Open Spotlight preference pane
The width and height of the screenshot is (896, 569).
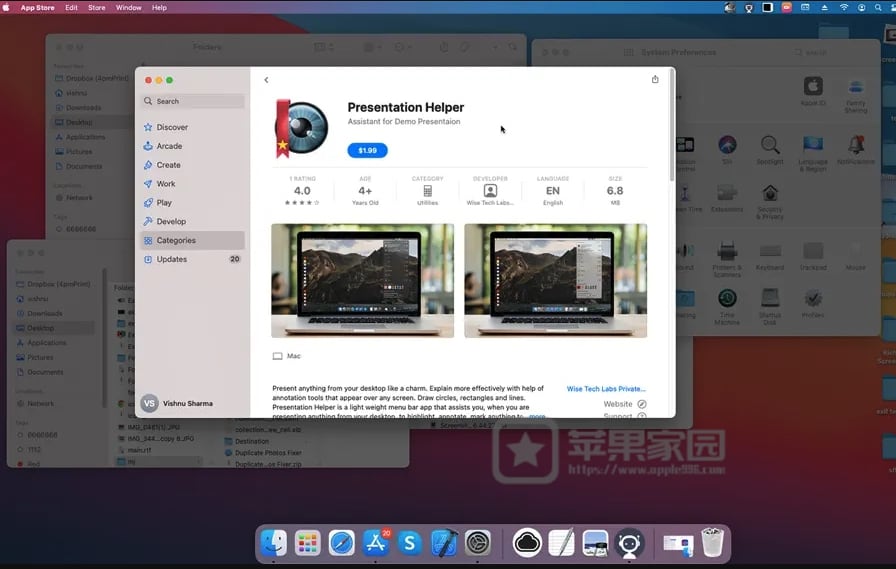[x=770, y=150]
